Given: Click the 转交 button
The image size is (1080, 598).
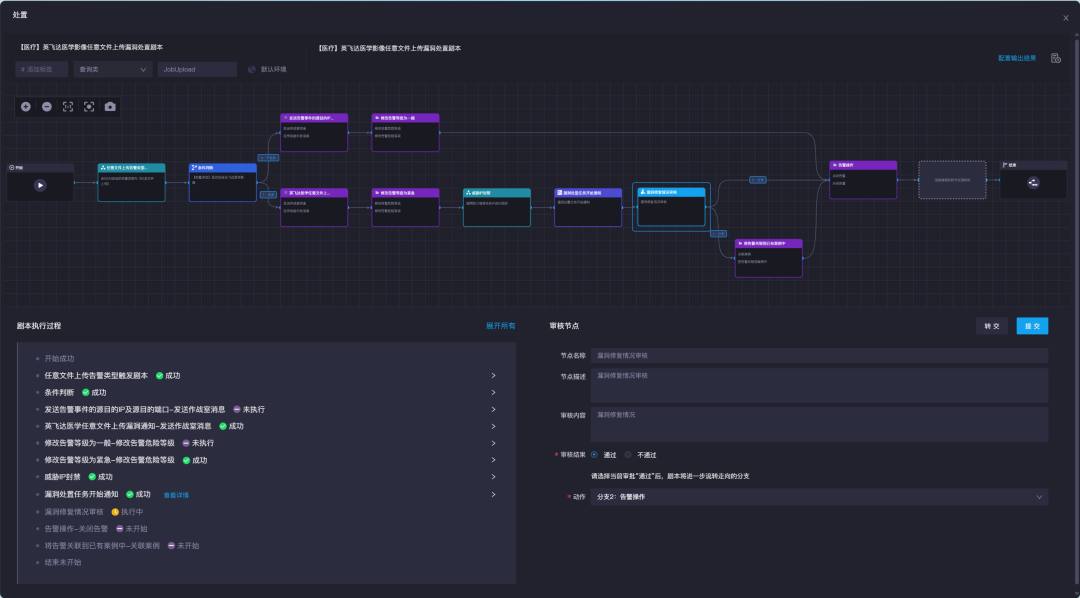Looking at the screenshot, I should [x=992, y=326].
